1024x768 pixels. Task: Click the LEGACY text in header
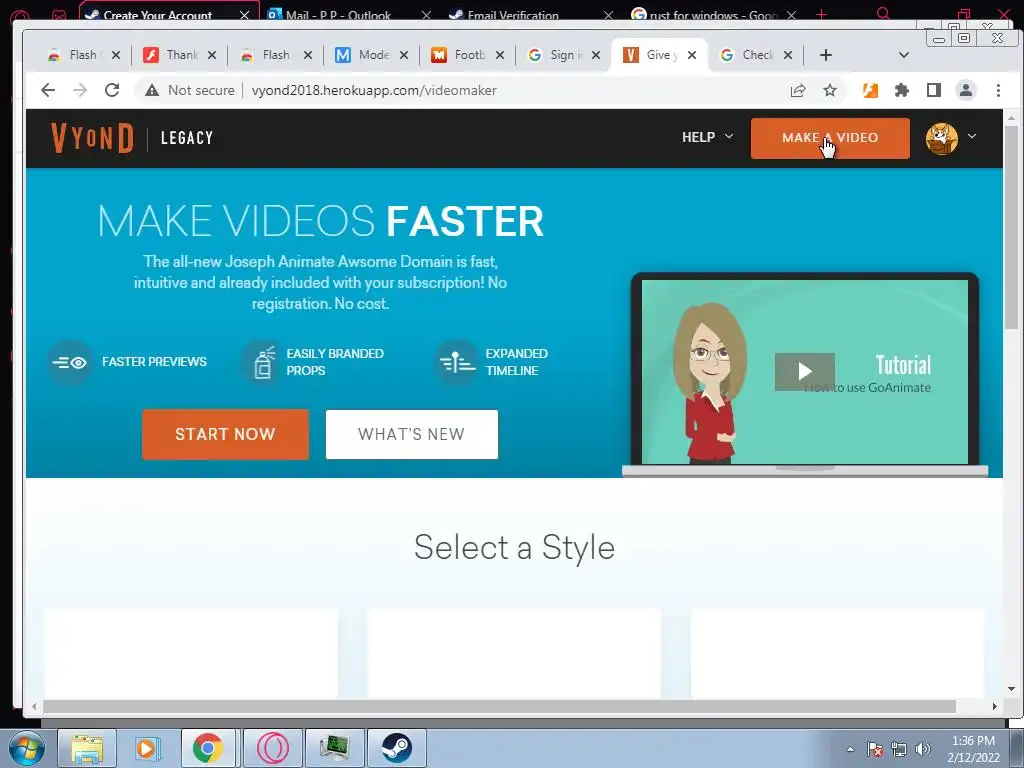point(187,138)
